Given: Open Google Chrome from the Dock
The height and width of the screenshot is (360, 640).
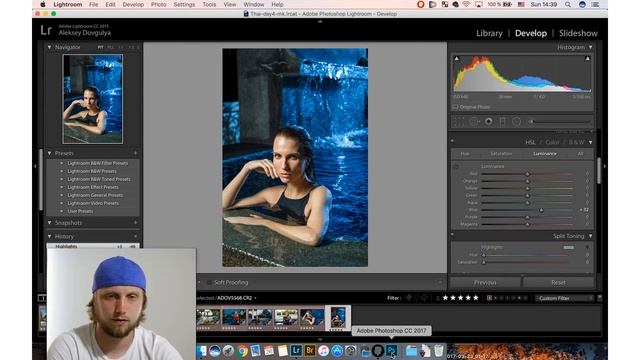Looking at the screenshot, I should pos(242,350).
